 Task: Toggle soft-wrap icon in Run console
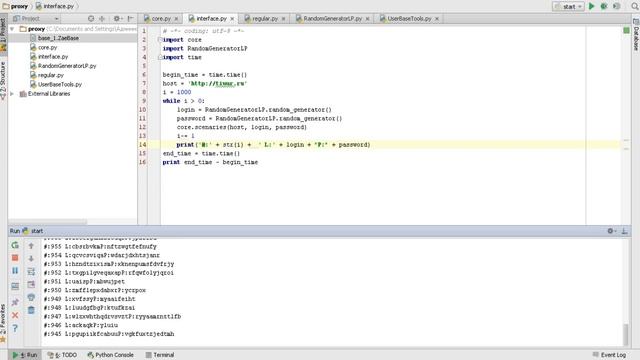[x=31, y=271]
